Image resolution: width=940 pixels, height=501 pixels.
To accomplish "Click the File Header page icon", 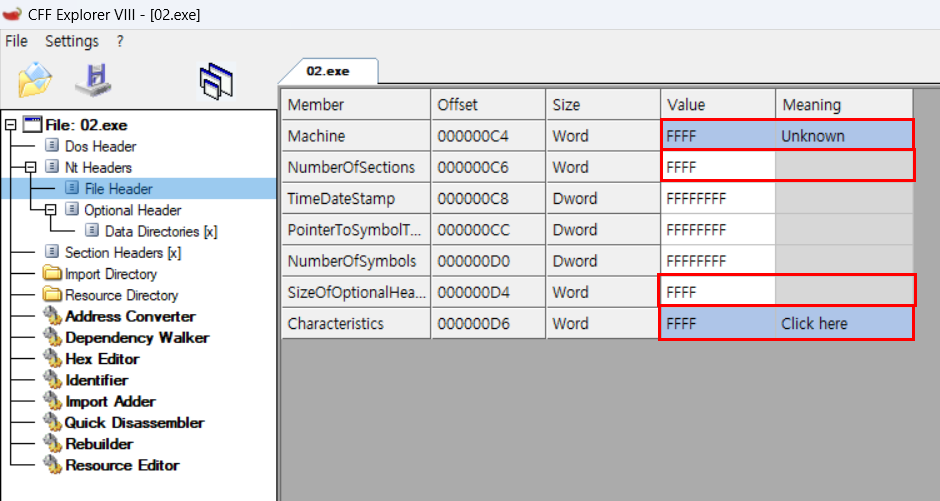I will [x=72, y=188].
